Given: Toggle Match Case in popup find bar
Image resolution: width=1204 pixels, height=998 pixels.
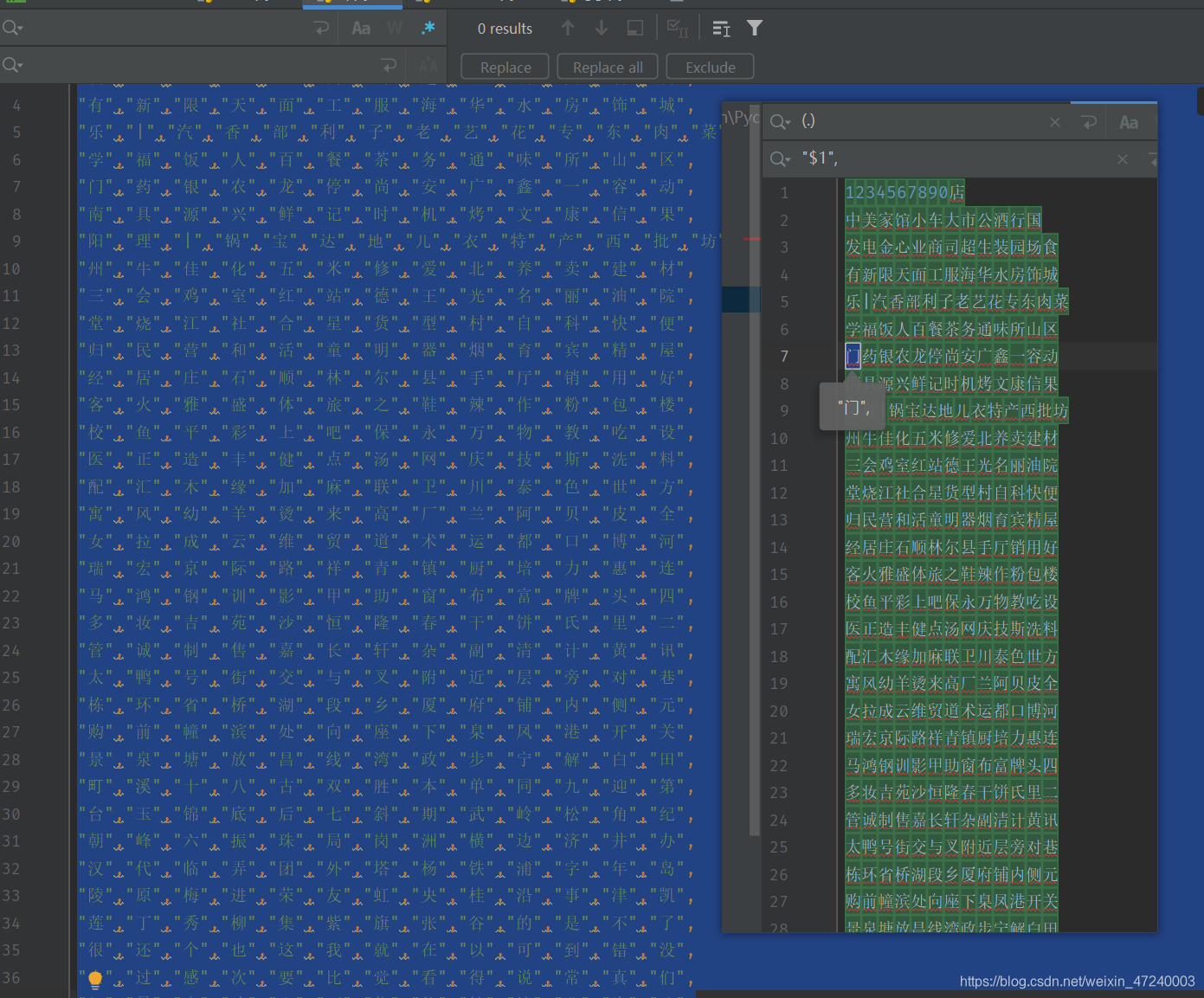Looking at the screenshot, I should [1129, 122].
